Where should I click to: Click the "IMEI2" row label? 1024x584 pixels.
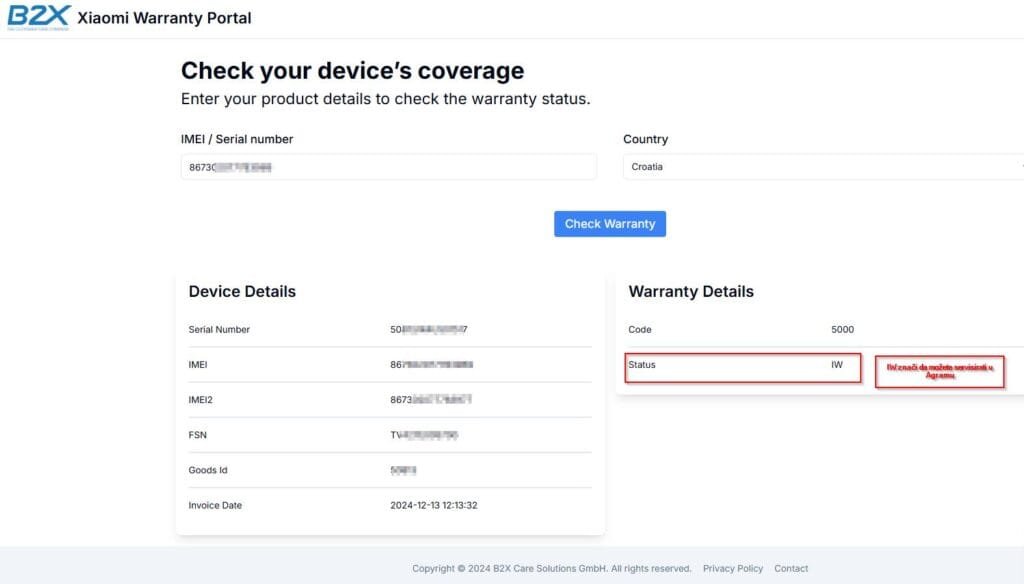[x=200, y=400]
